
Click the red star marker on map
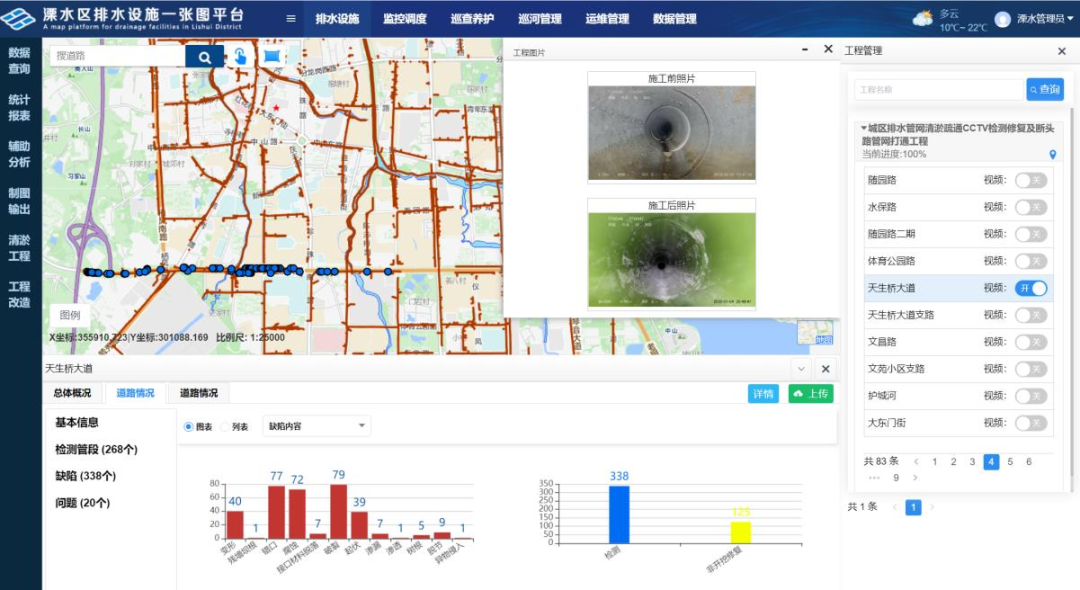[x=276, y=107]
